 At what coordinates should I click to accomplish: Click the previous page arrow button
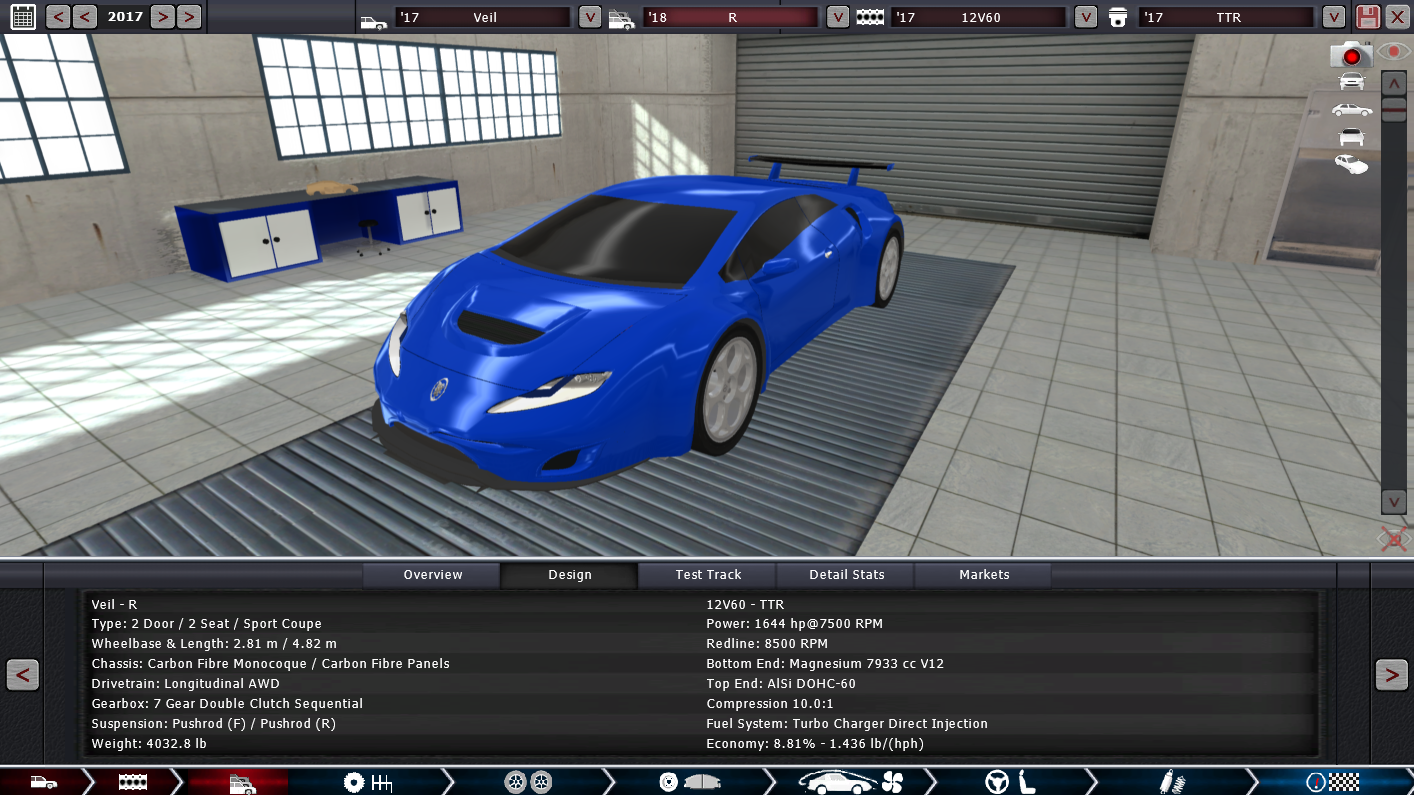point(23,675)
